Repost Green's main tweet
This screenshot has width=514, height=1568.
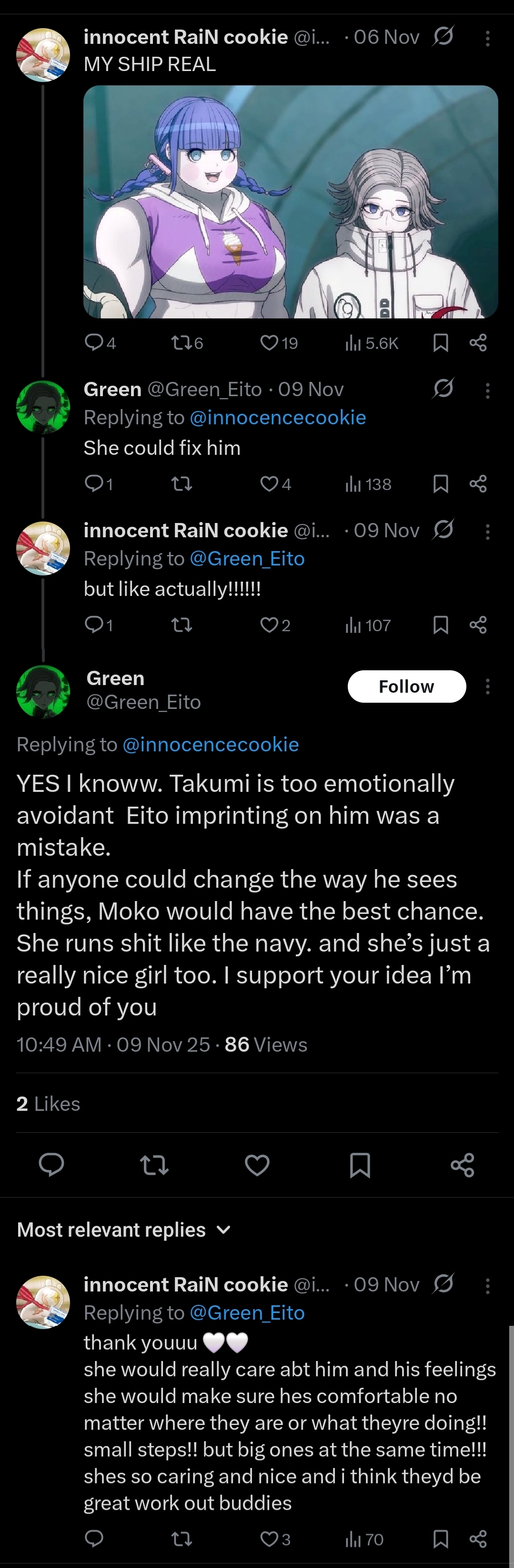pos(154,1164)
